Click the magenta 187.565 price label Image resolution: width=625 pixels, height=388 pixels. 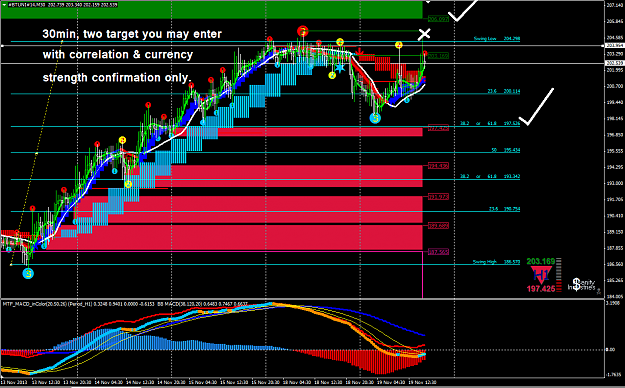438,252
